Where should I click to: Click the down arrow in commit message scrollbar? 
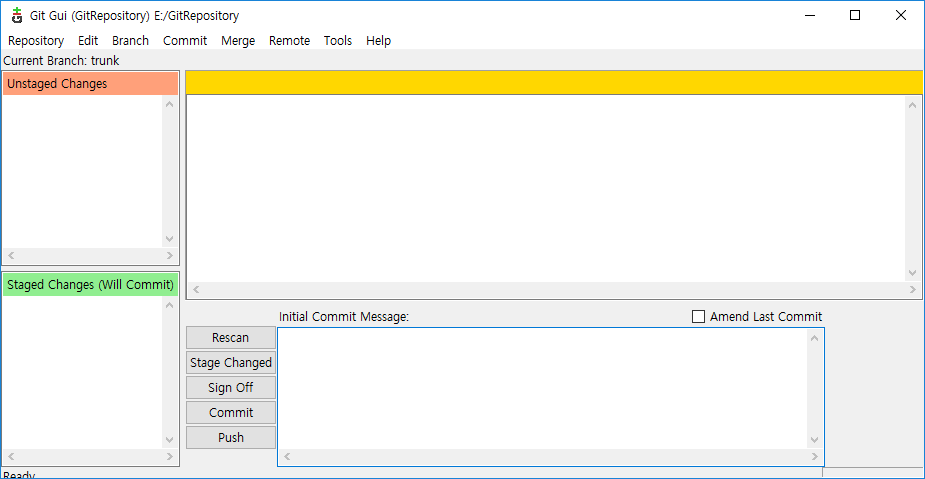(815, 440)
